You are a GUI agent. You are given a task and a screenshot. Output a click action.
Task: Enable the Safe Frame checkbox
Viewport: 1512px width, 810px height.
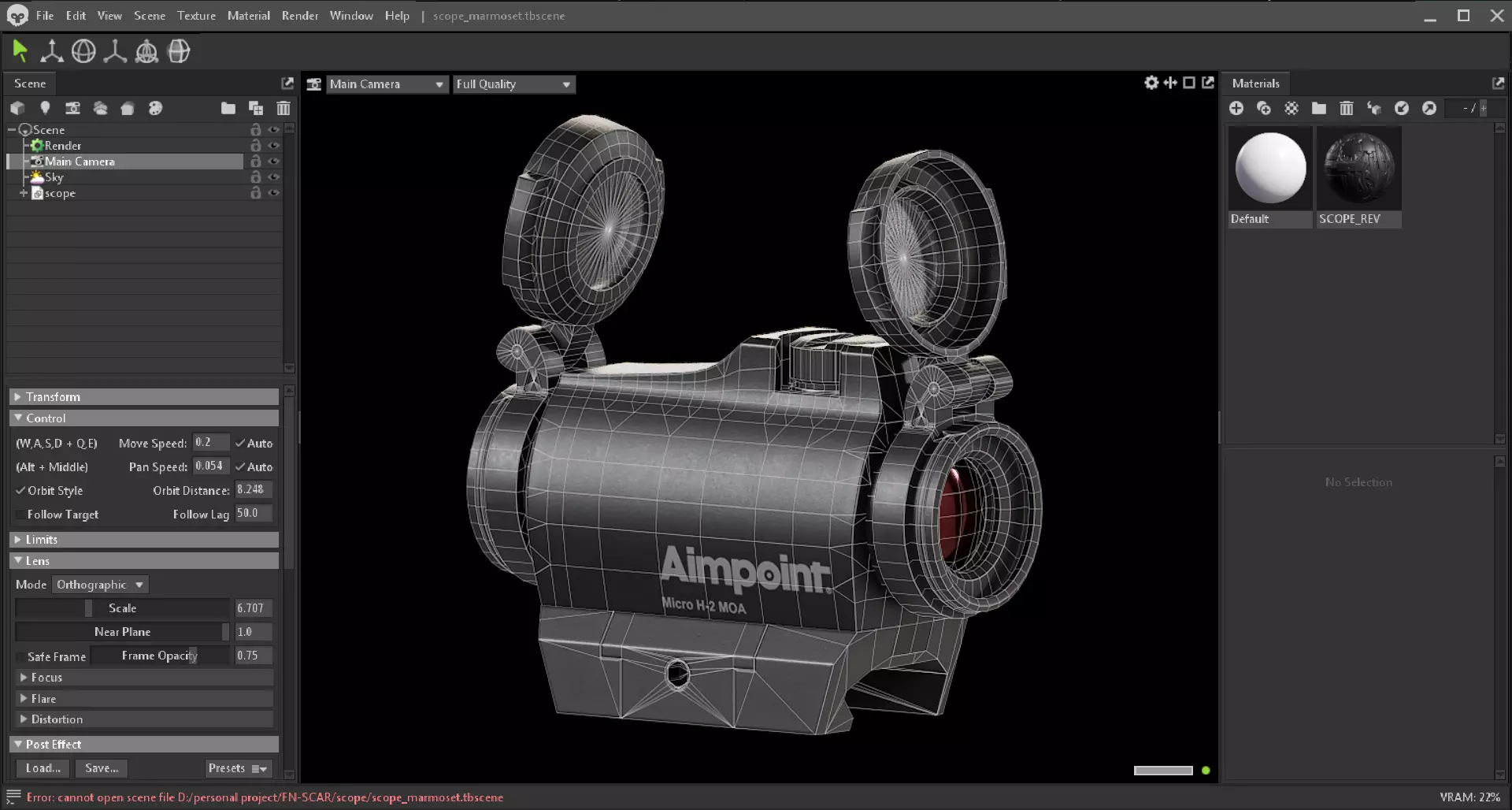20,656
